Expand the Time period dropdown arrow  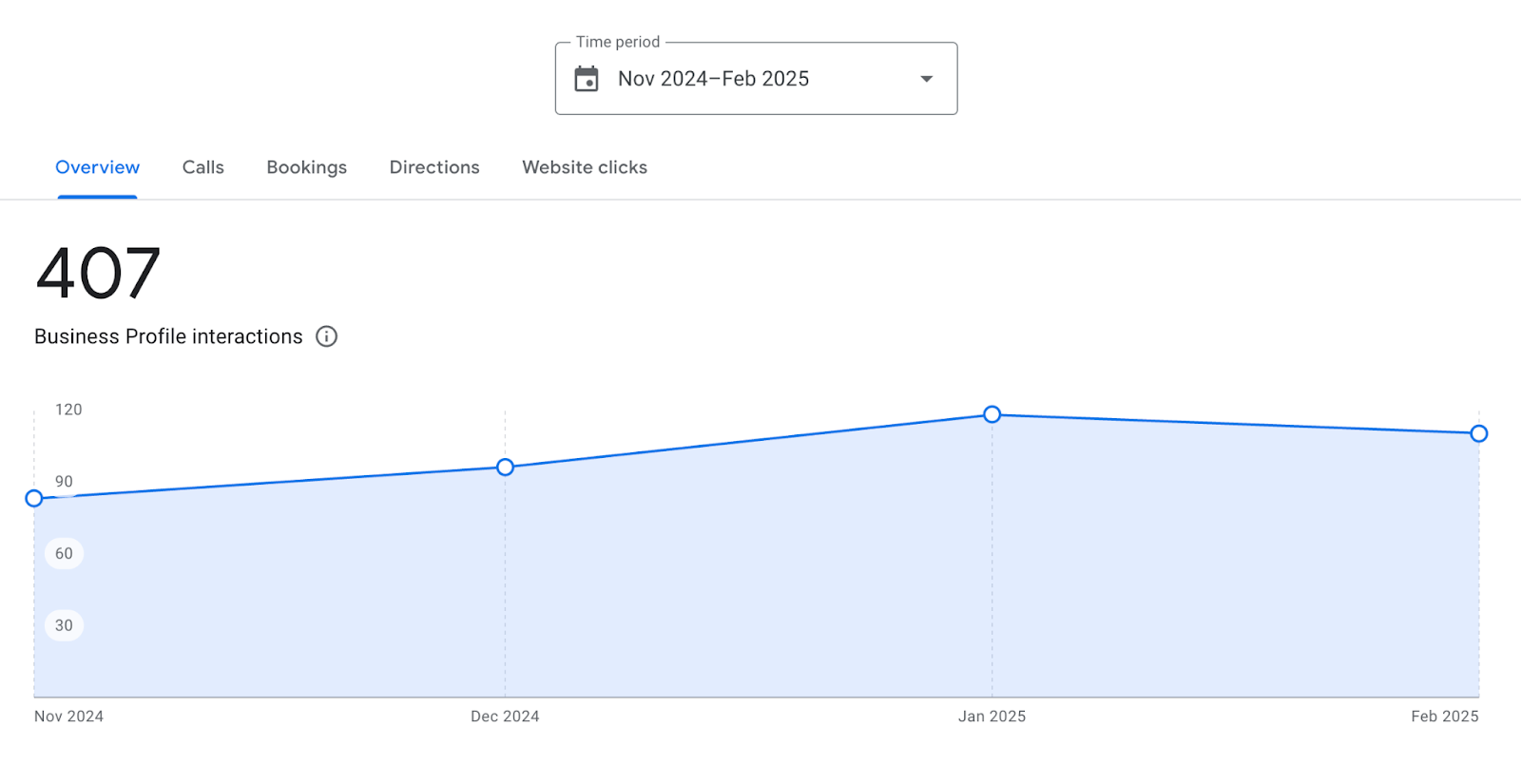[x=926, y=79]
